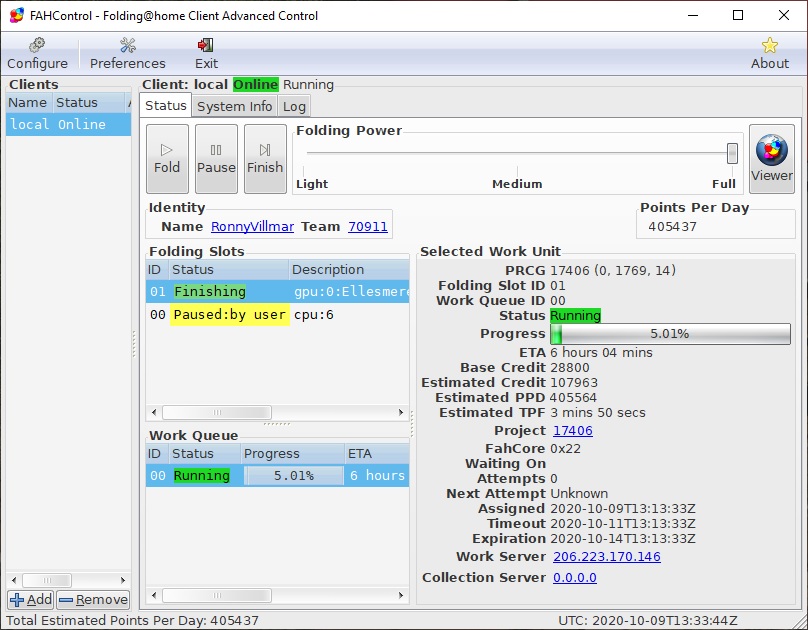808x630 pixels.
Task: Add a new client
Action: (x=31, y=600)
